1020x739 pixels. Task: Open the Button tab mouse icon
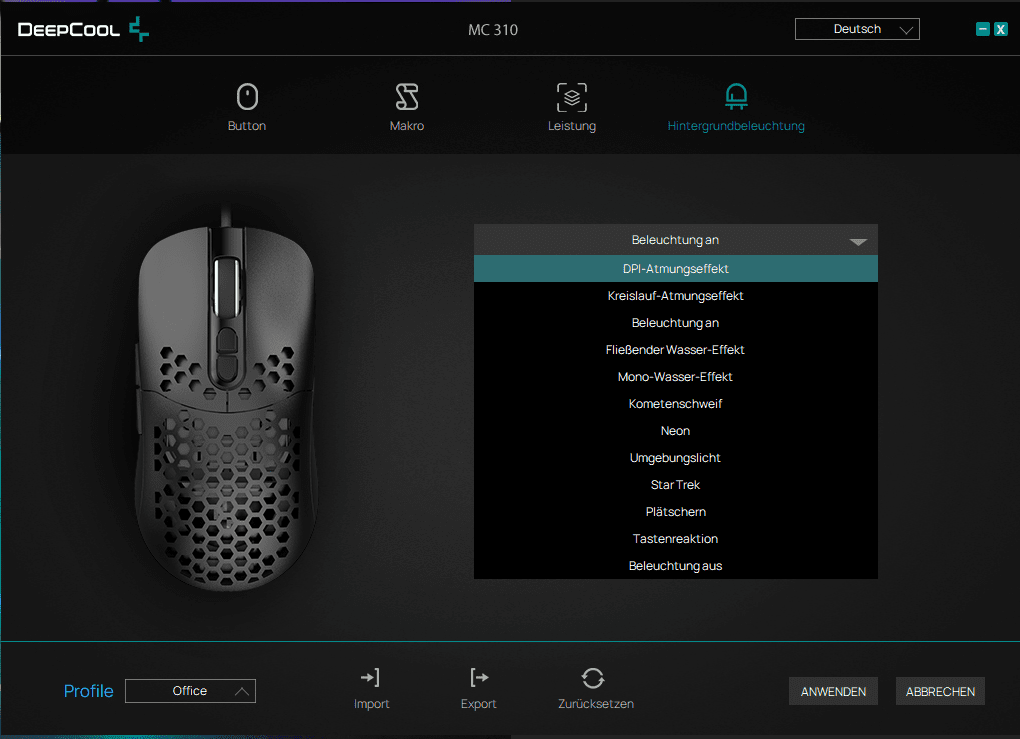pos(247,97)
